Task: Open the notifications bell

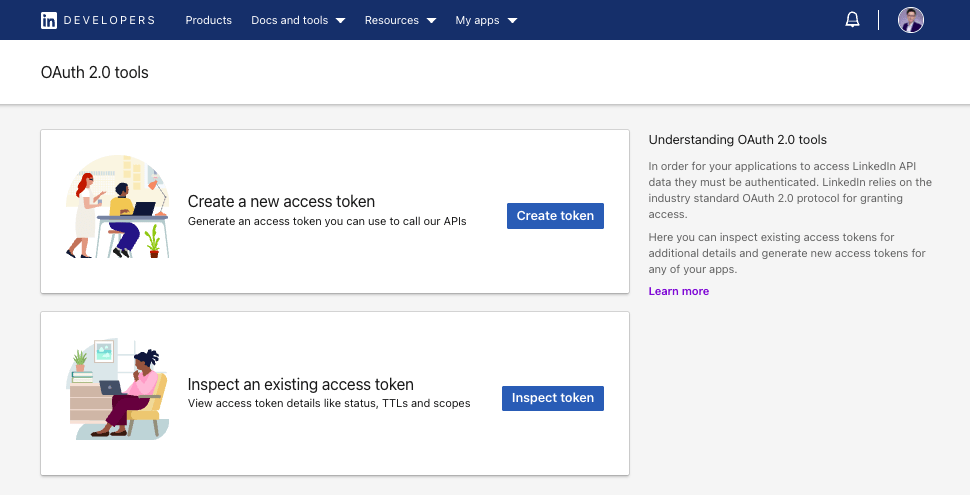Action: tap(852, 20)
